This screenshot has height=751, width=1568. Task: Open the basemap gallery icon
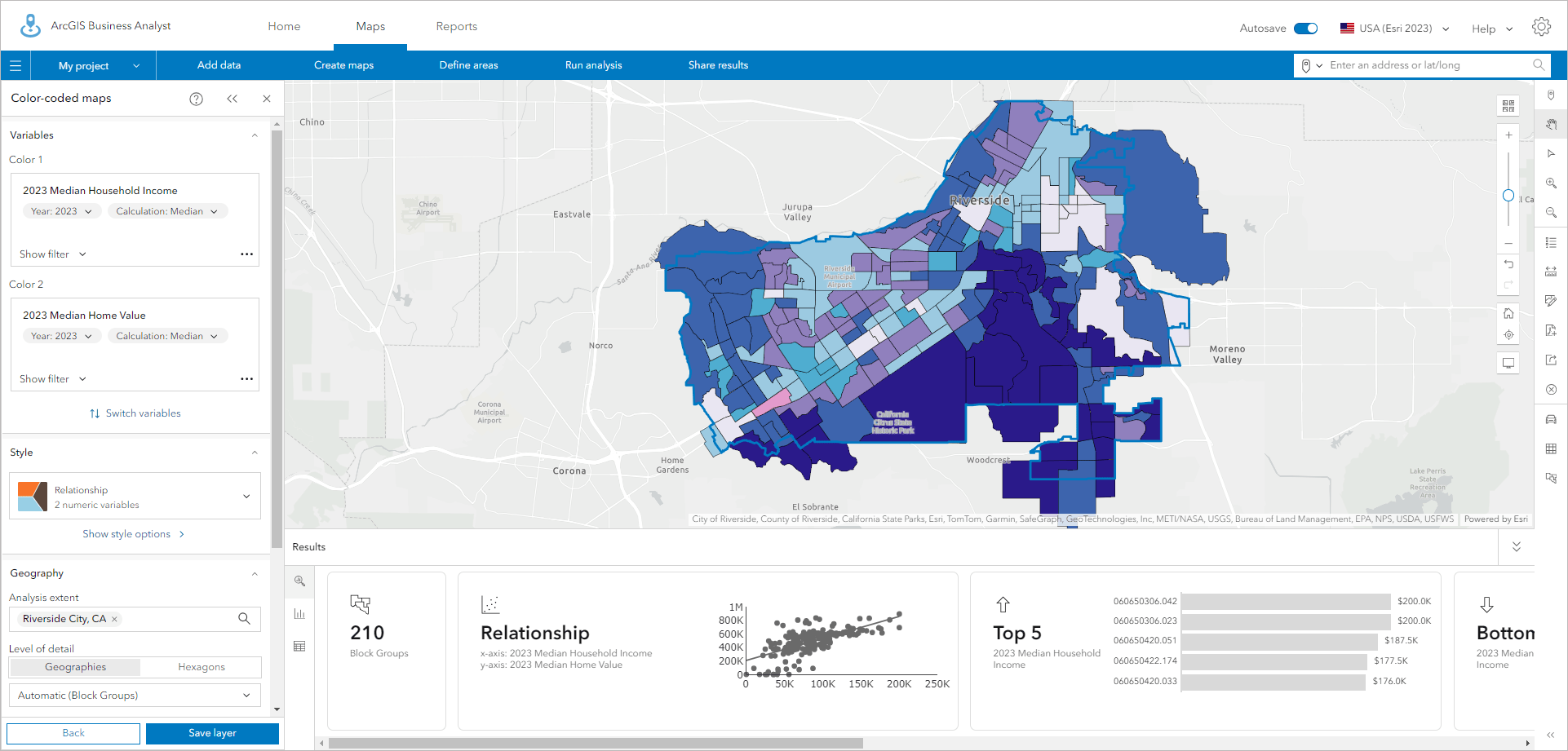[x=1508, y=105]
